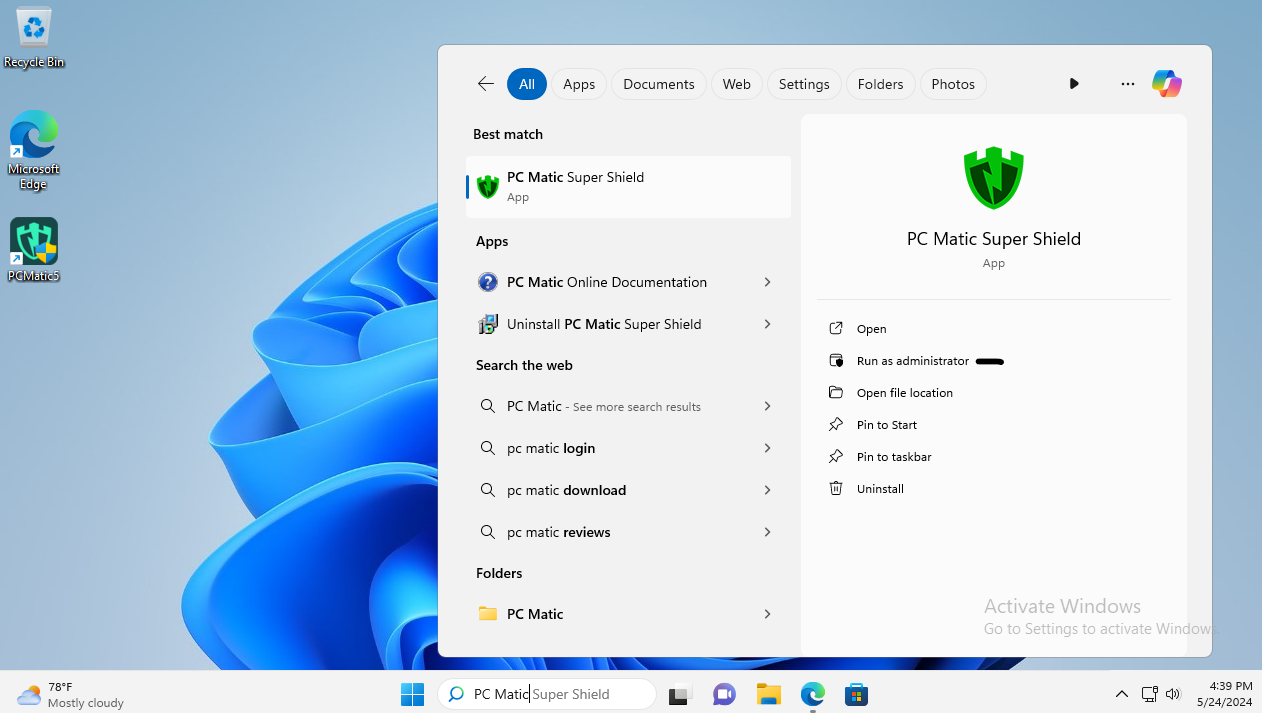
Task: Click the Windows Start button
Action: [x=412, y=694]
